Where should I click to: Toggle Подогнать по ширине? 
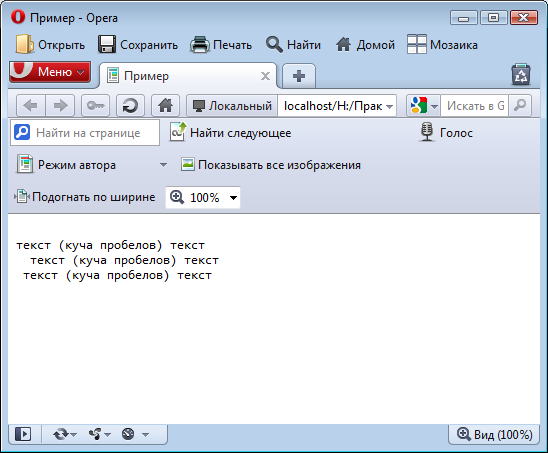(84, 197)
